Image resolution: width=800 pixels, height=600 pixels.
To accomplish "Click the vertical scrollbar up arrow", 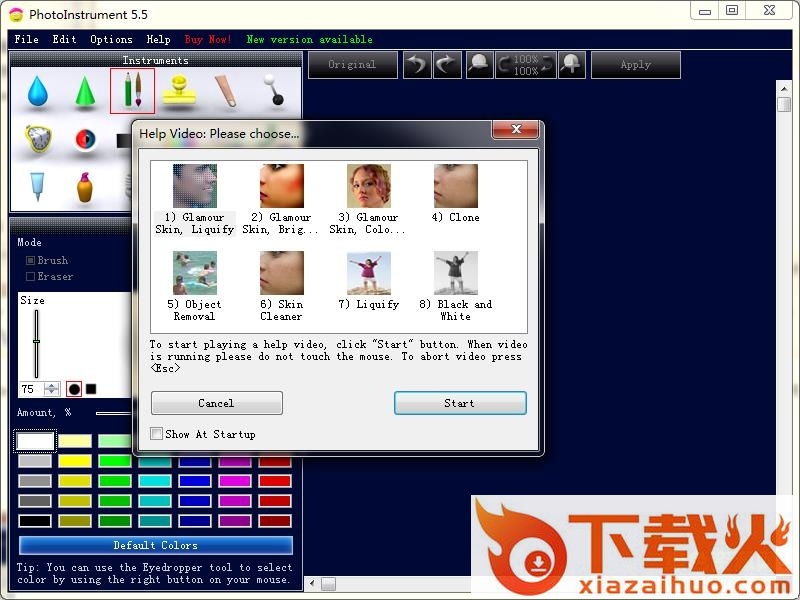I will click(784, 89).
